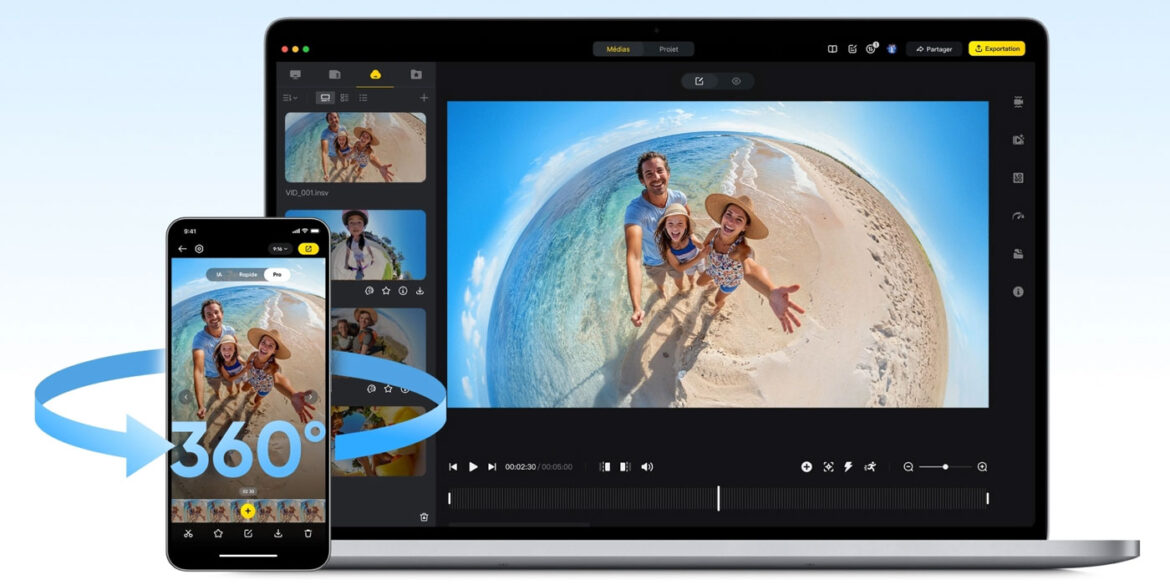
Task: Enable subject tracking icon in the player toolbar
Action: point(828,467)
